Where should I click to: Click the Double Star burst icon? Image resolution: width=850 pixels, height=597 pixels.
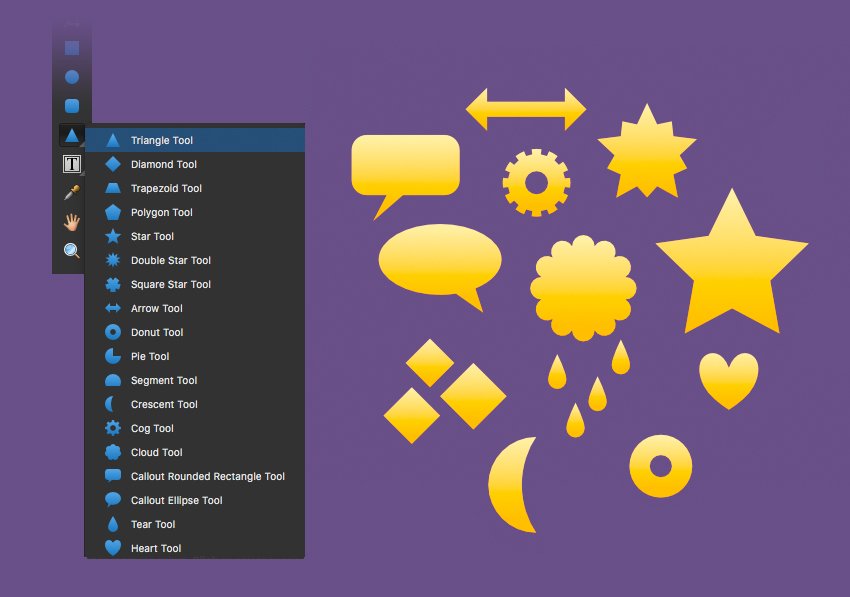(x=113, y=260)
